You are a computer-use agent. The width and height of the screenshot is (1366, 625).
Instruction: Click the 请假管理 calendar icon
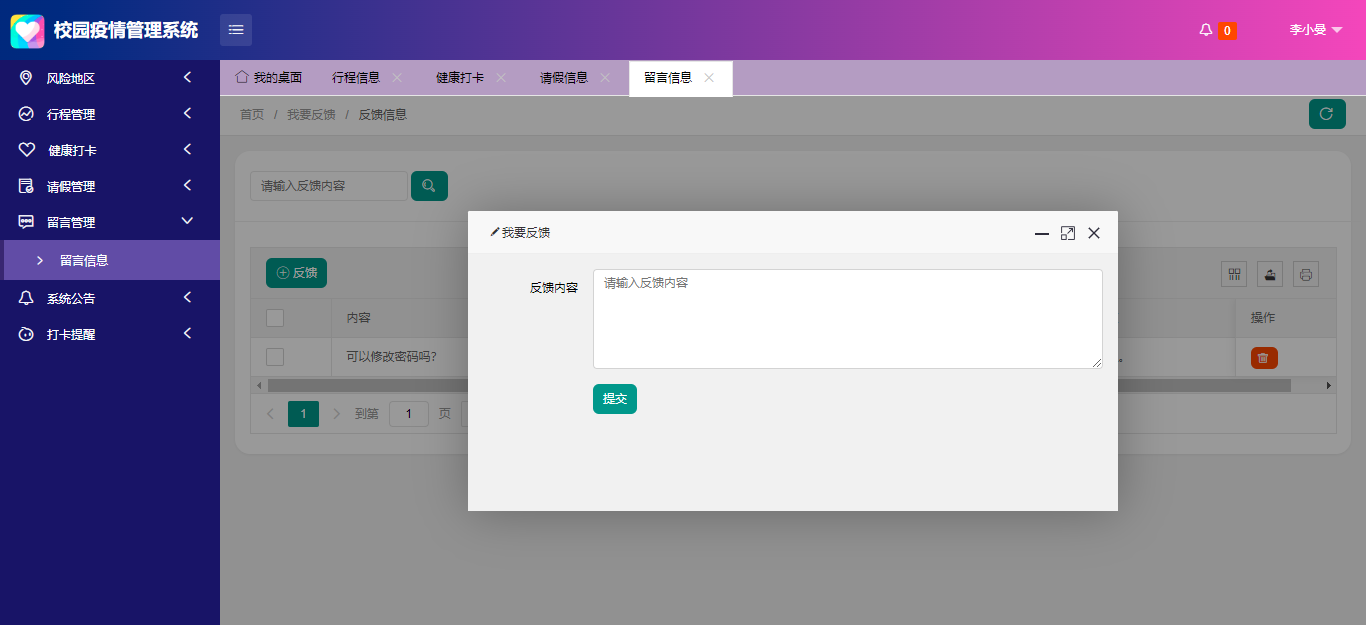pyautogui.click(x=26, y=186)
